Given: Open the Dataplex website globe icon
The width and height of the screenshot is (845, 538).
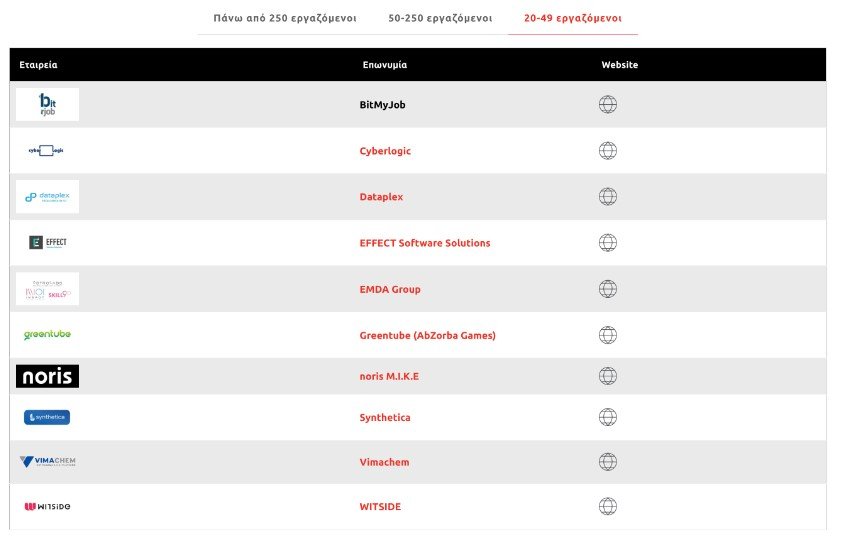Looking at the screenshot, I should [x=607, y=197].
